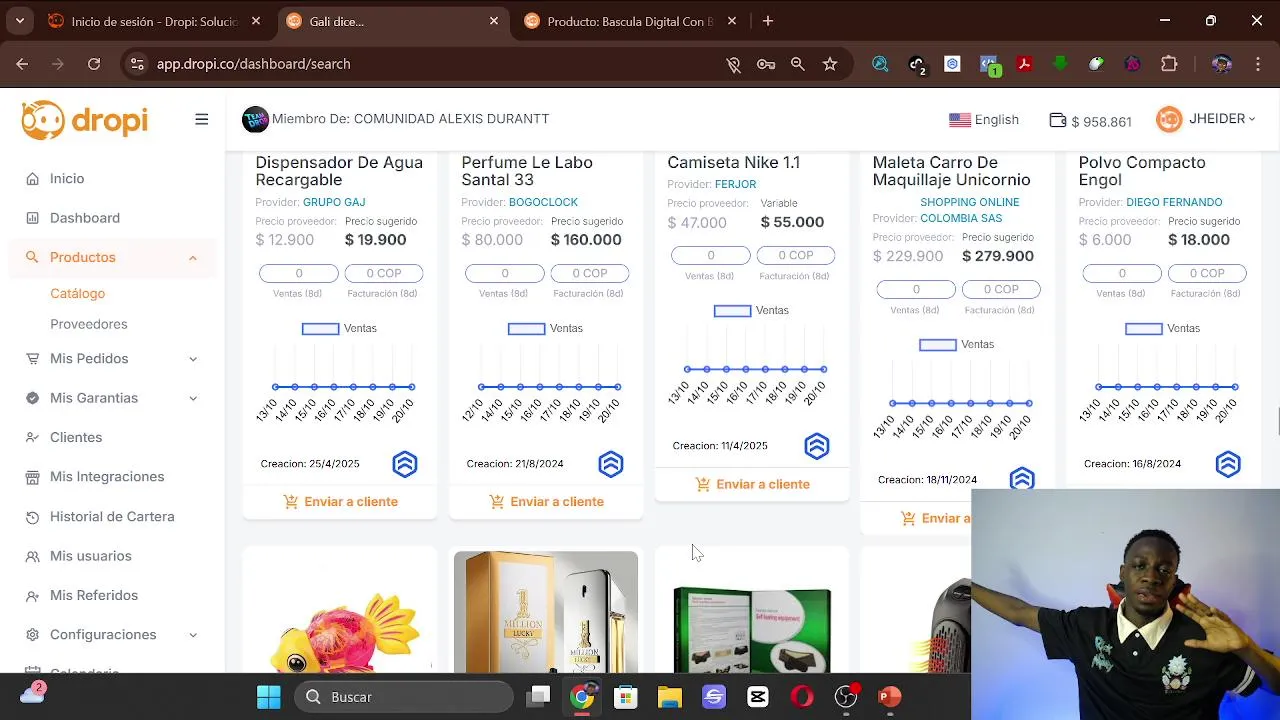Switch to Inicio de sesión Dropi tab

[155, 21]
